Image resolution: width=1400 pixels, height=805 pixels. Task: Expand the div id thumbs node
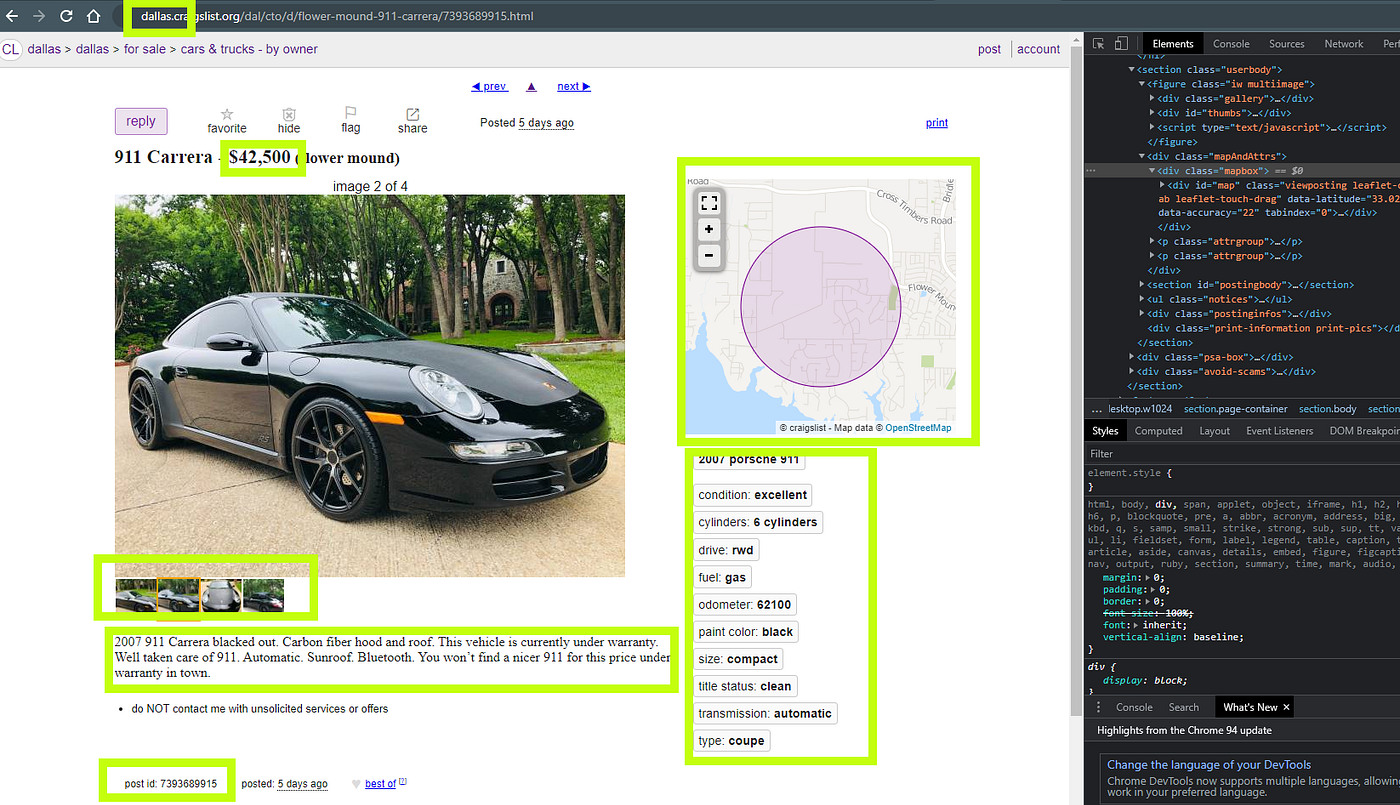tap(1153, 113)
